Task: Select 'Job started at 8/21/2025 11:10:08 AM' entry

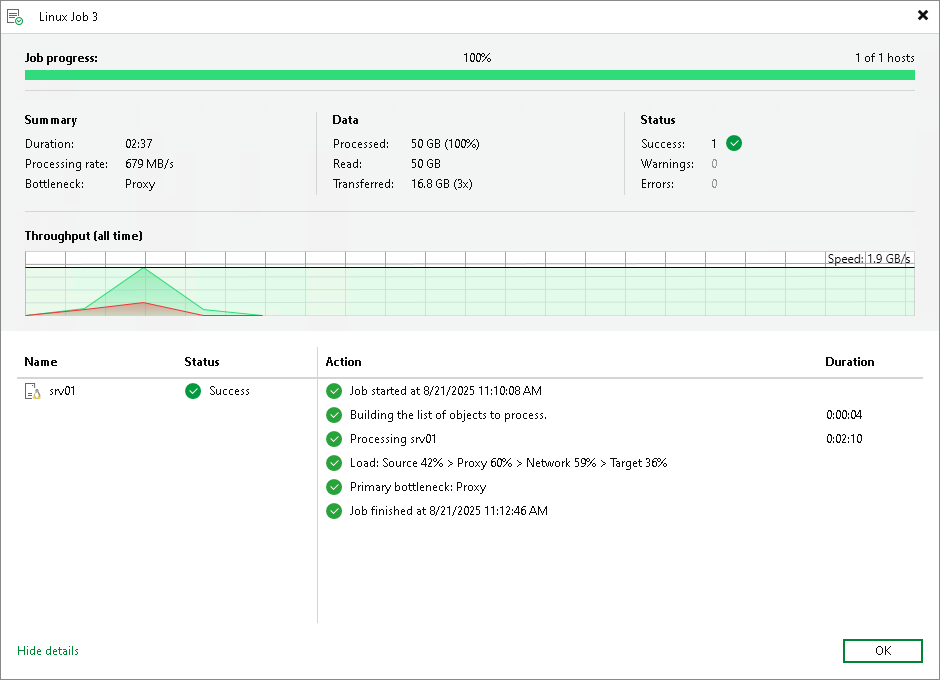Action: tap(445, 391)
